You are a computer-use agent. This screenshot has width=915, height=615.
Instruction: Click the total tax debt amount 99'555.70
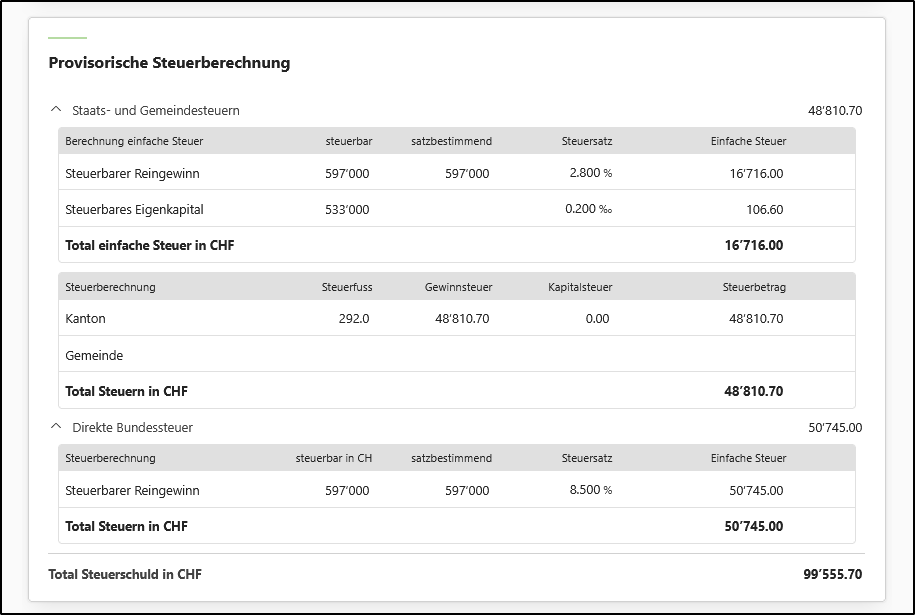click(x=832, y=574)
